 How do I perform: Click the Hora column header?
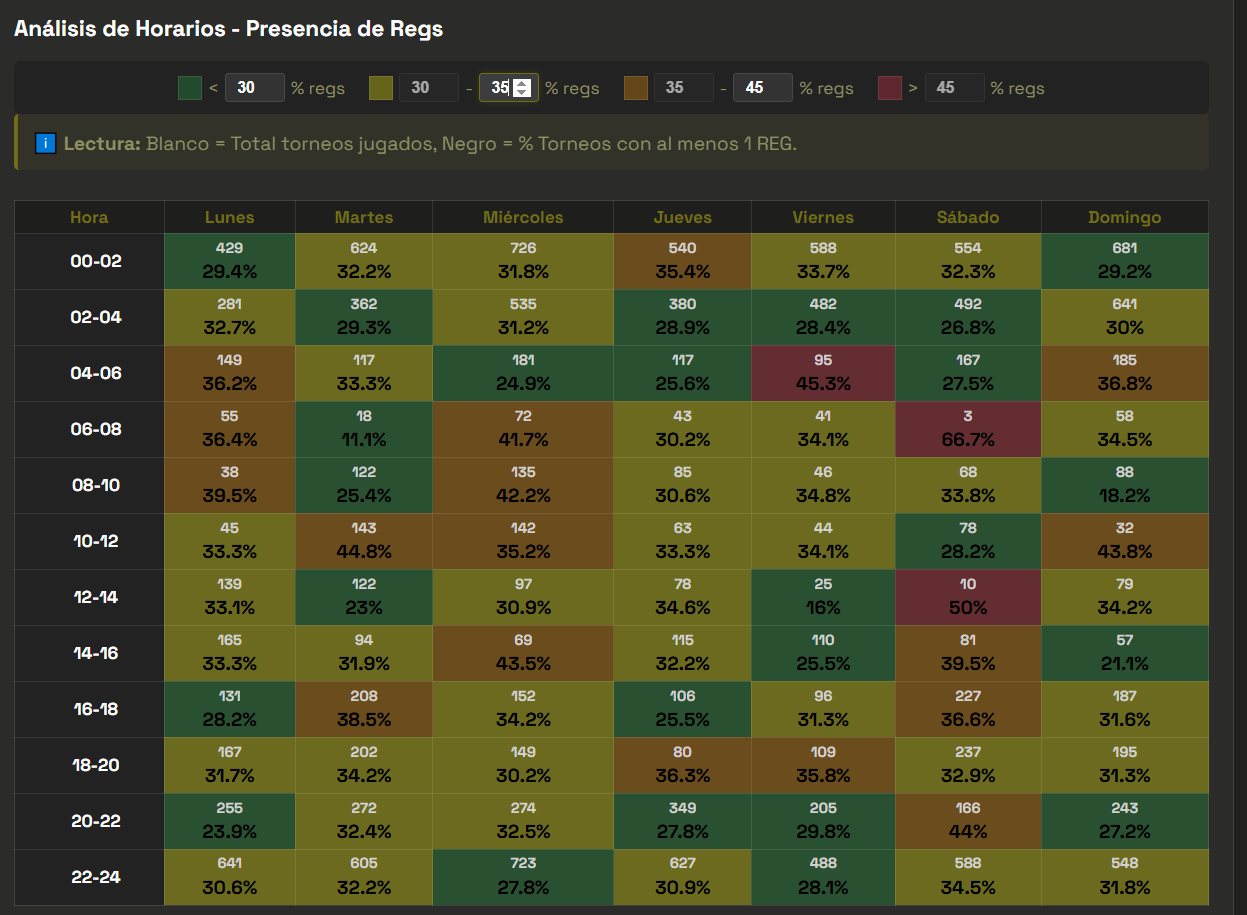[x=89, y=217]
